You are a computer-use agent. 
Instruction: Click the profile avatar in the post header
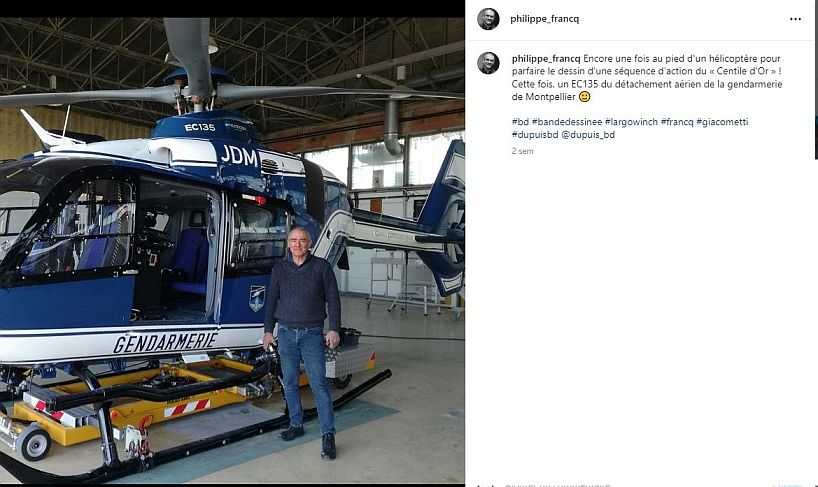[488, 19]
